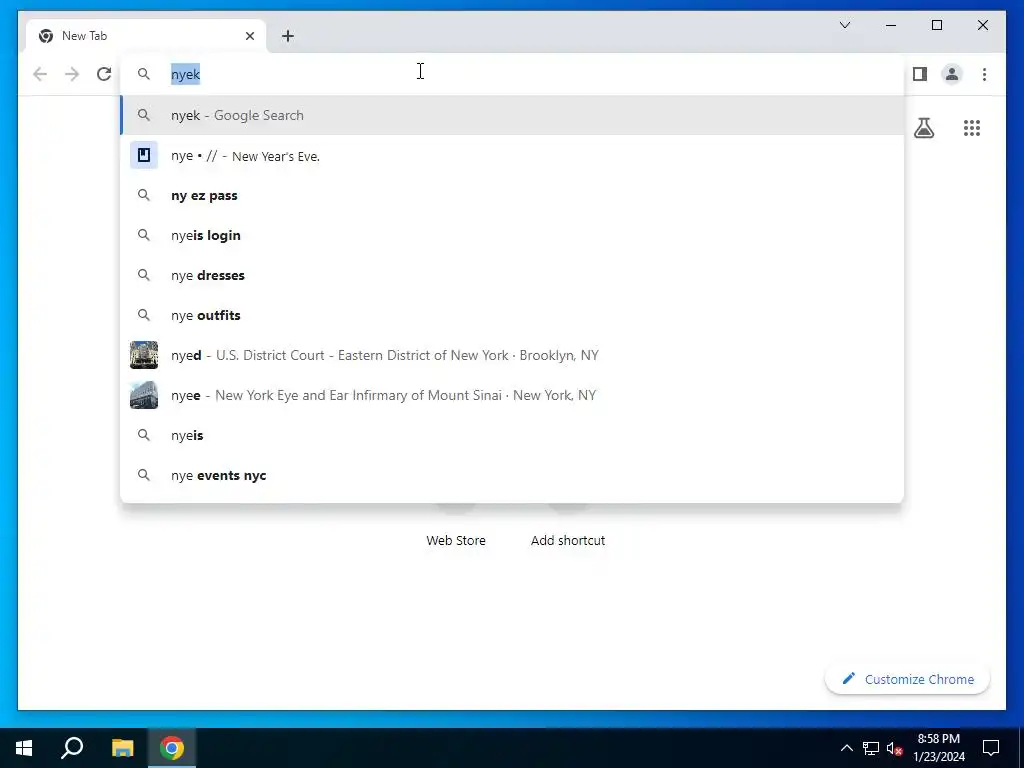Choose the nye dresses suggestion

coord(512,275)
